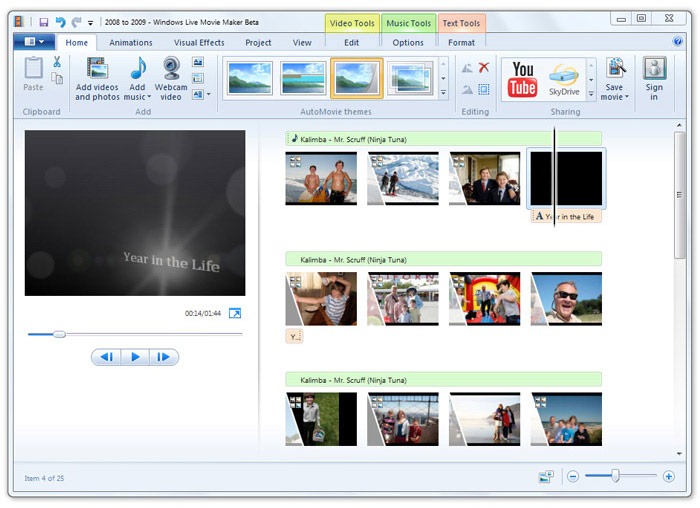Share movie to SkyDrive
The width and height of the screenshot is (700, 508).
click(564, 79)
